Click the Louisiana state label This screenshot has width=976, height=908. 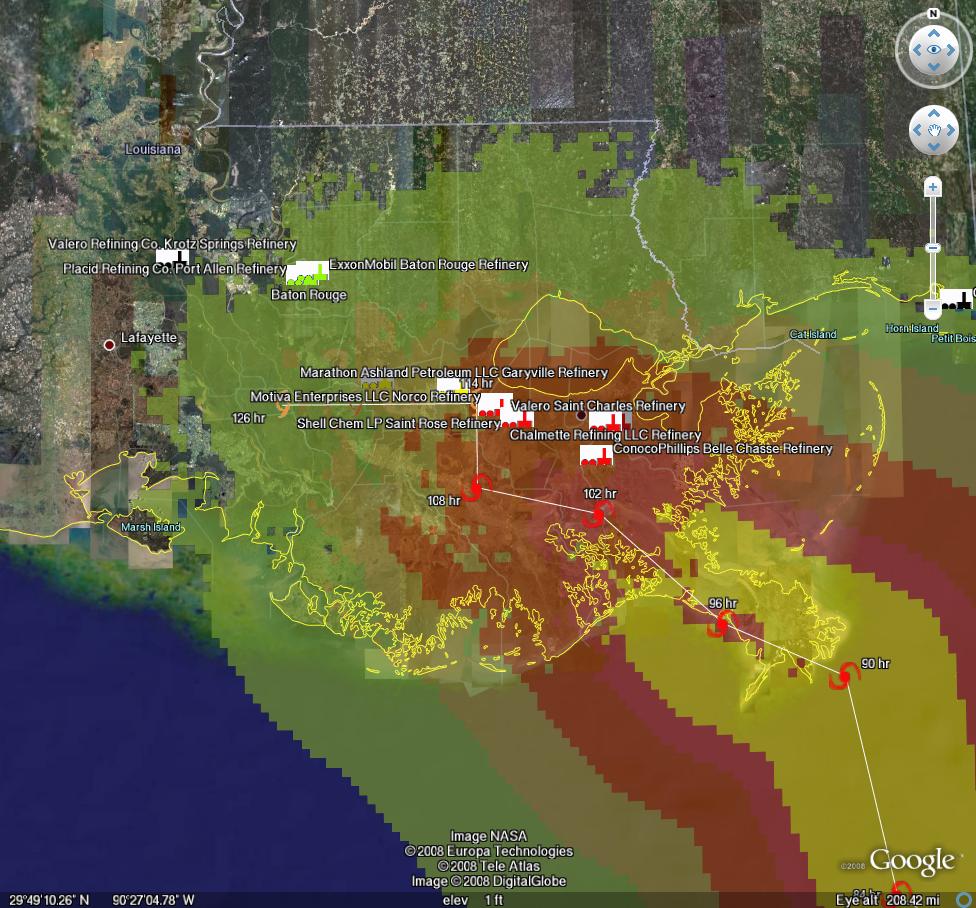click(153, 149)
